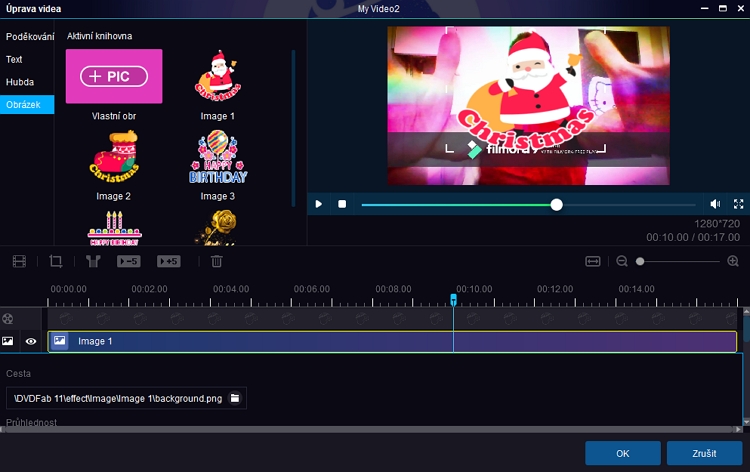Open the Text tab
Image resolution: width=750 pixels, height=472 pixels.
coord(14,59)
